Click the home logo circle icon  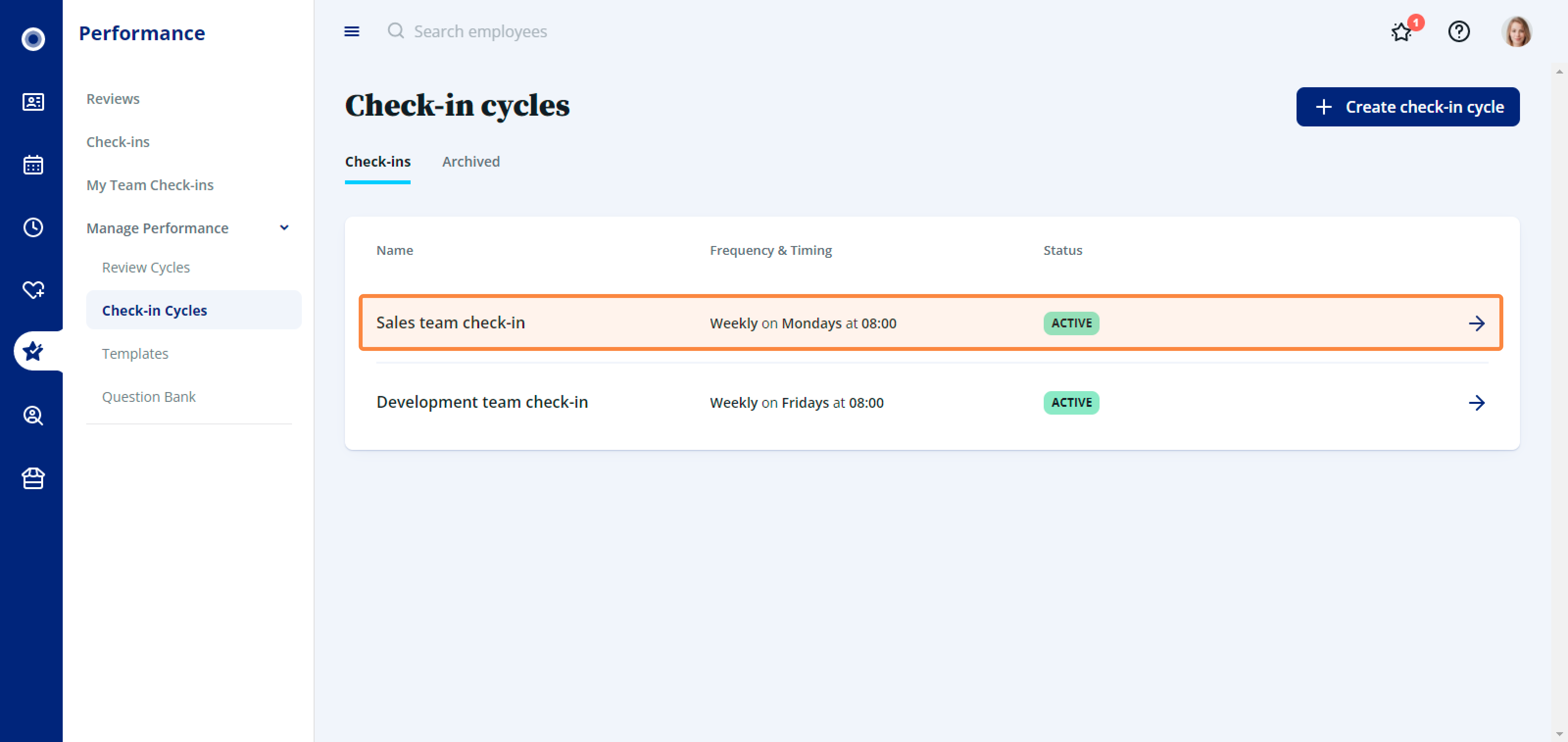click(33, 39)
